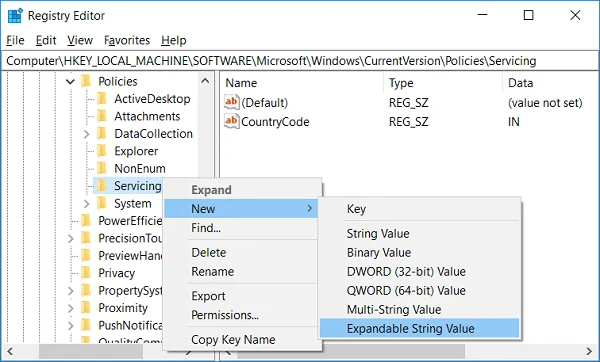Select the CountryCode REG_SZ type cell

(x=409, y=122)
